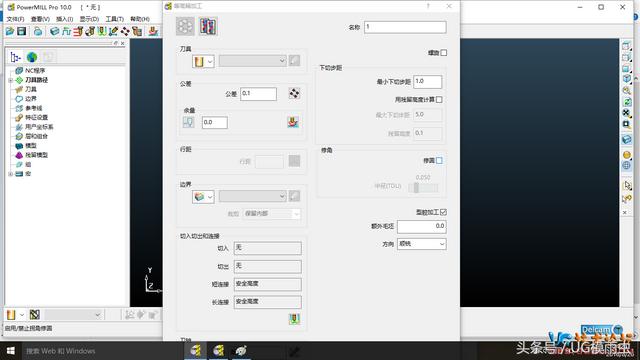Screen dimensions: 640x360
Task: Click the wireframe globe icon in right toolbar
Action: [x=627, y=165]
